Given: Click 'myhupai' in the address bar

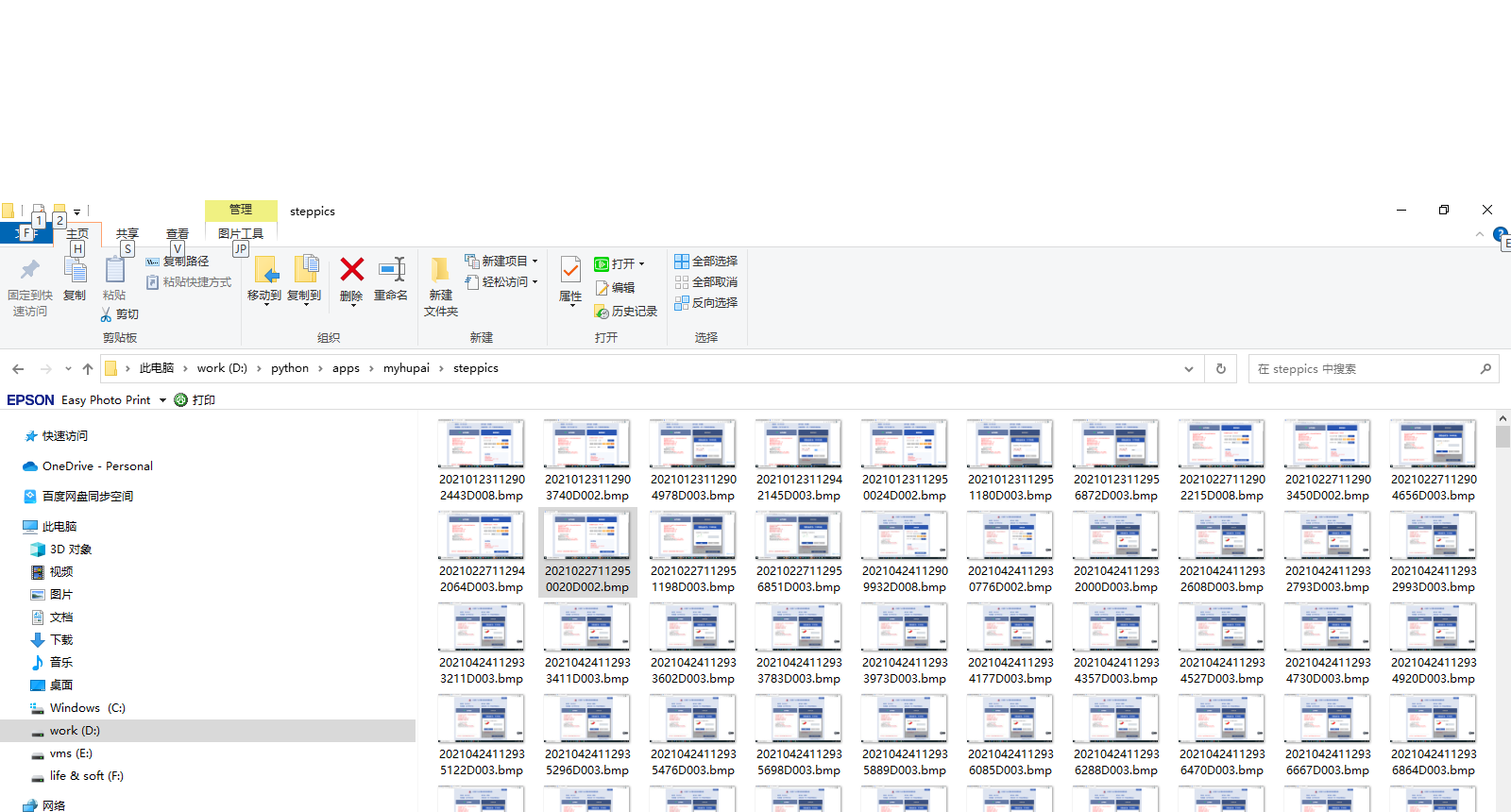Looking at the screenshot, I should tap(406, 368).
